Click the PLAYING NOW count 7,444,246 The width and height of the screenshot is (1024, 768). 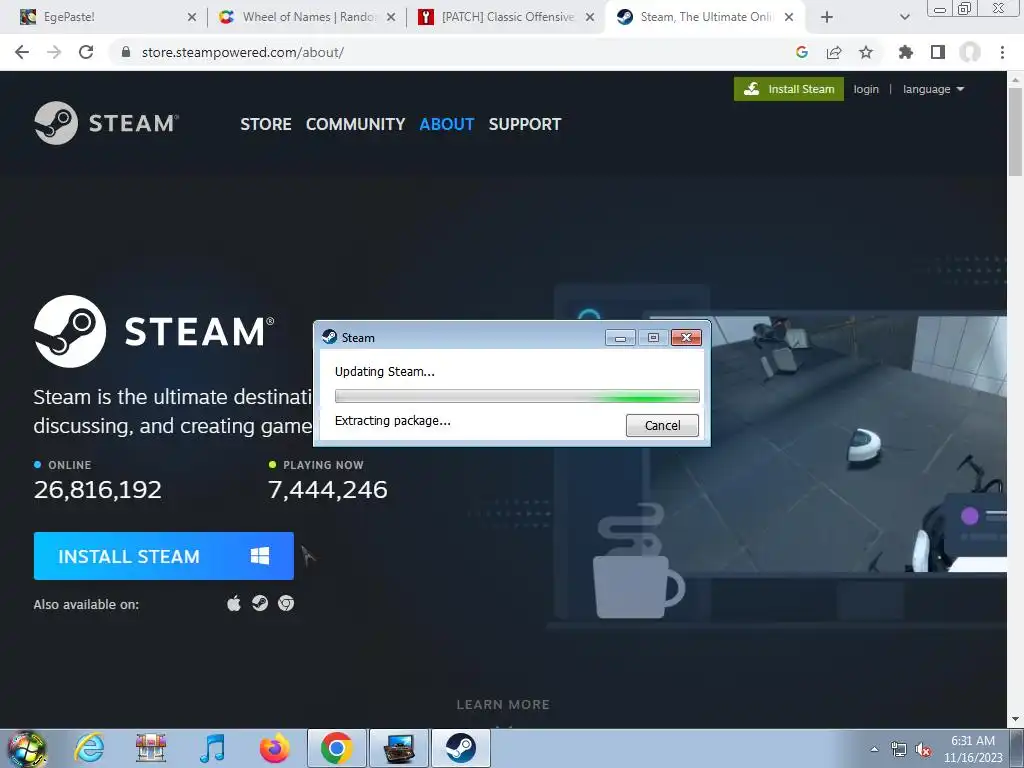click(328, 489)
